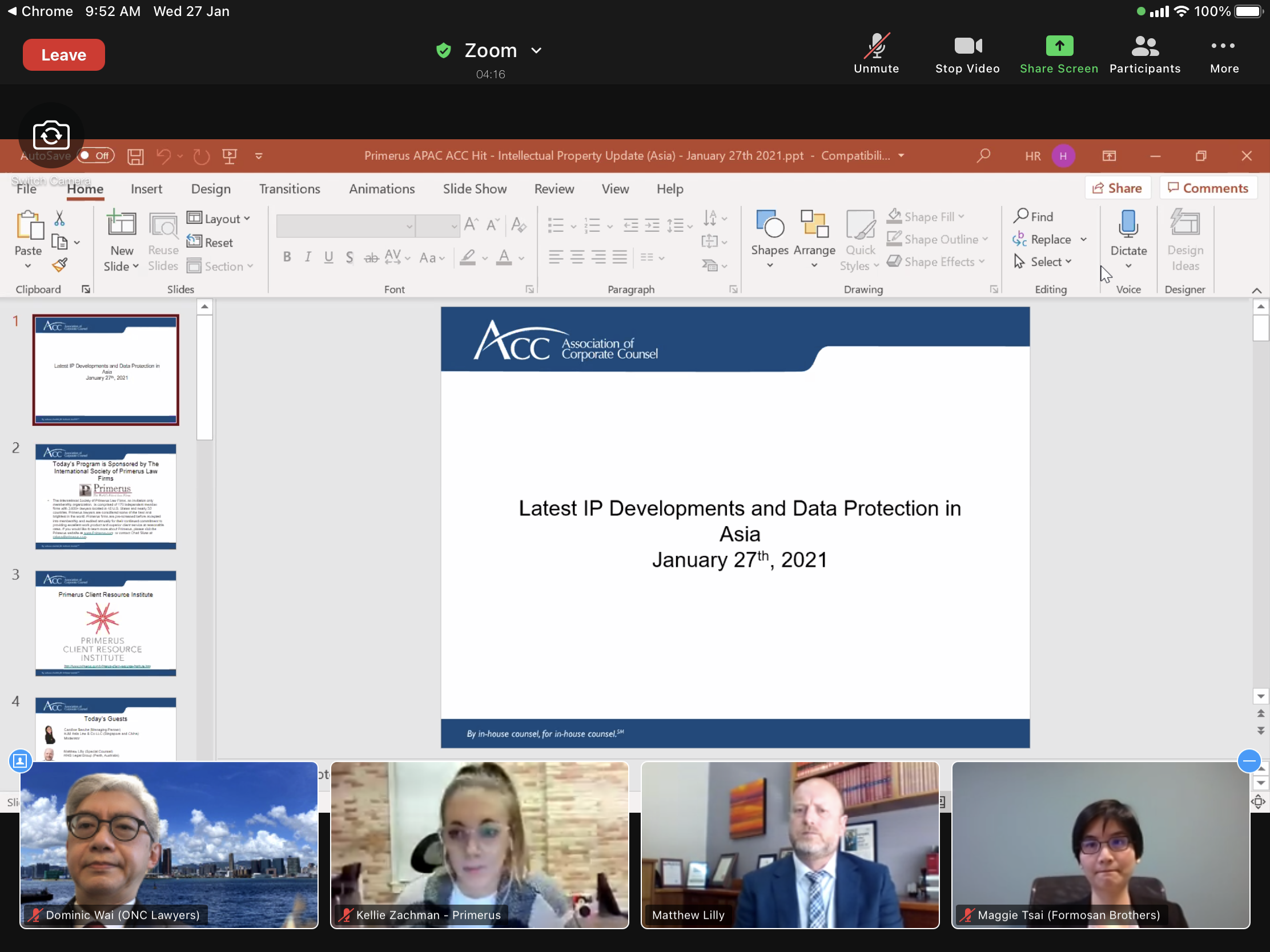Toggle AutoSave switch on
Screen dimensions: 1270x952
(96, 155)
